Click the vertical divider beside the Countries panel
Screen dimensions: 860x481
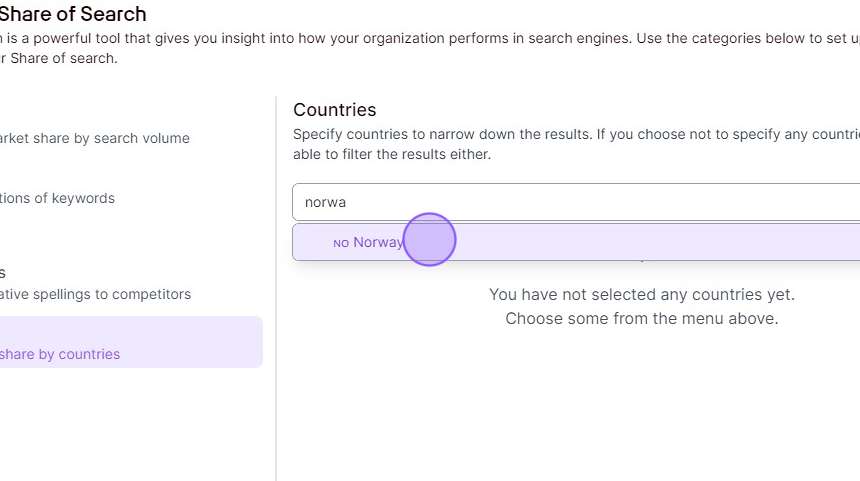coord(276,288)
